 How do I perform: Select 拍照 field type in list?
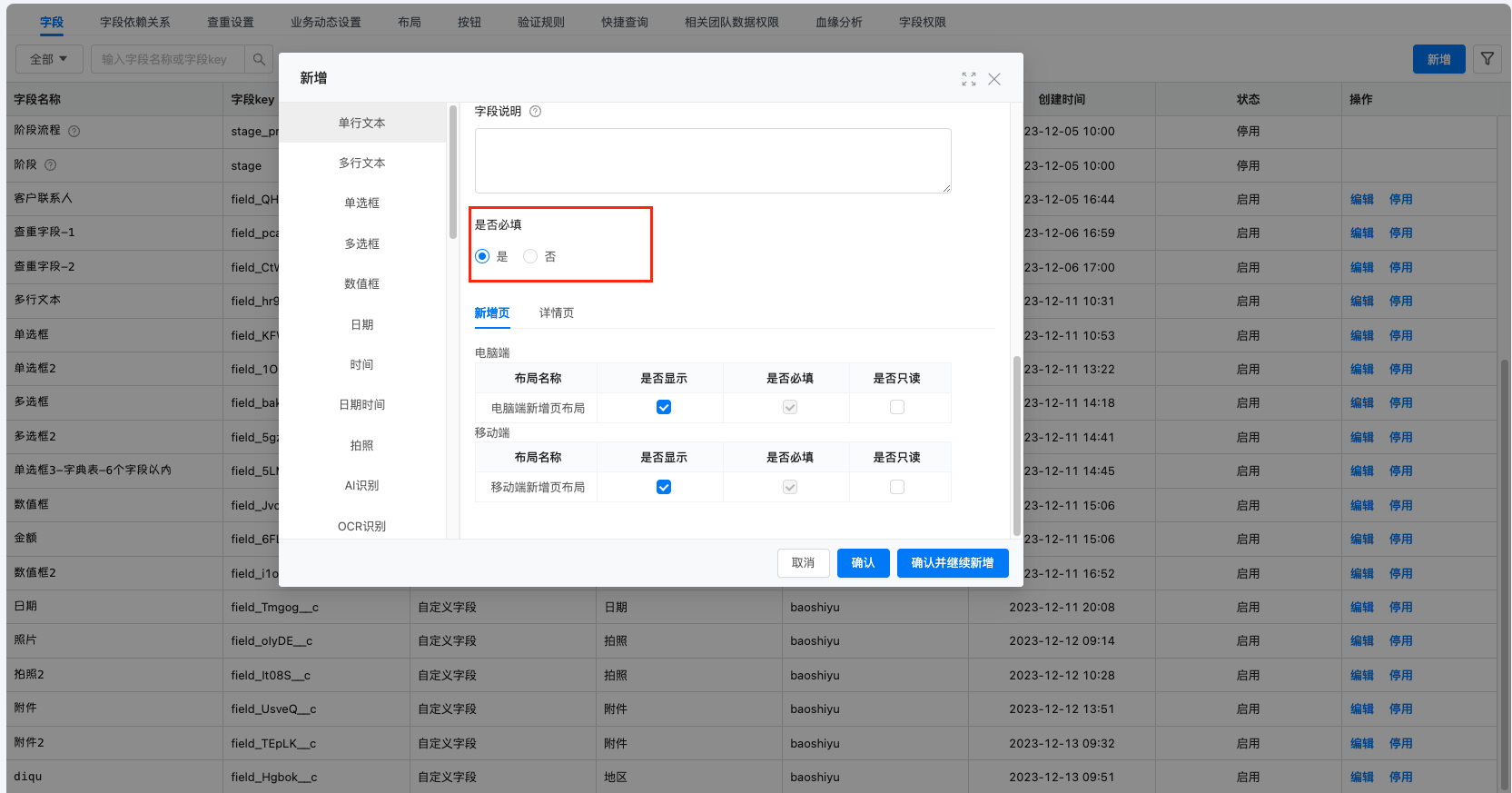(x=362, y=445)
